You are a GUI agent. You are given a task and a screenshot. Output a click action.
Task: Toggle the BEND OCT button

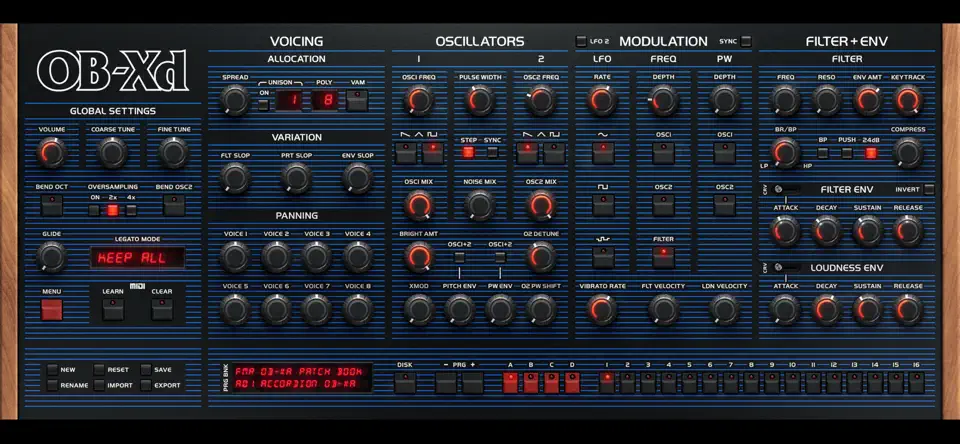[52, 205]
